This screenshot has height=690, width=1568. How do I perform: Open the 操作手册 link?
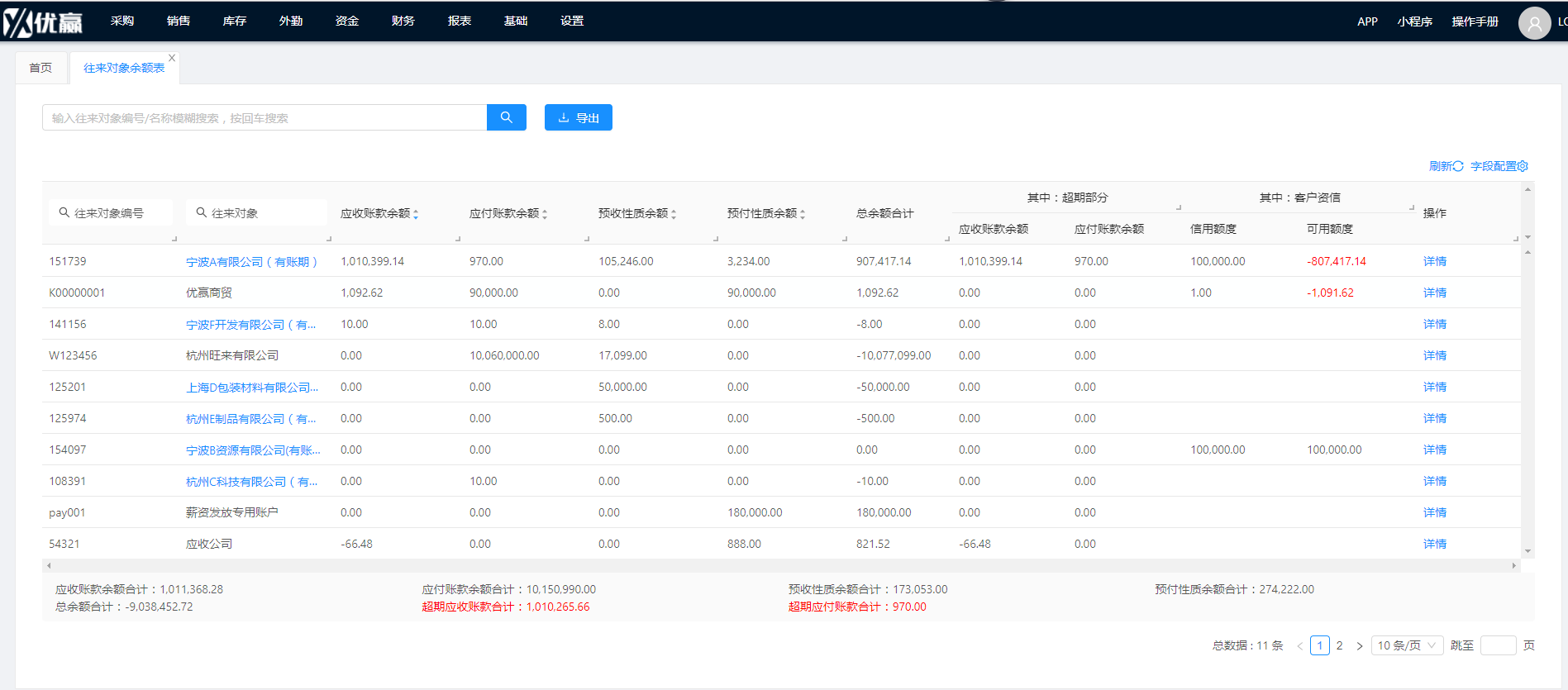[x=1475, y=21]
